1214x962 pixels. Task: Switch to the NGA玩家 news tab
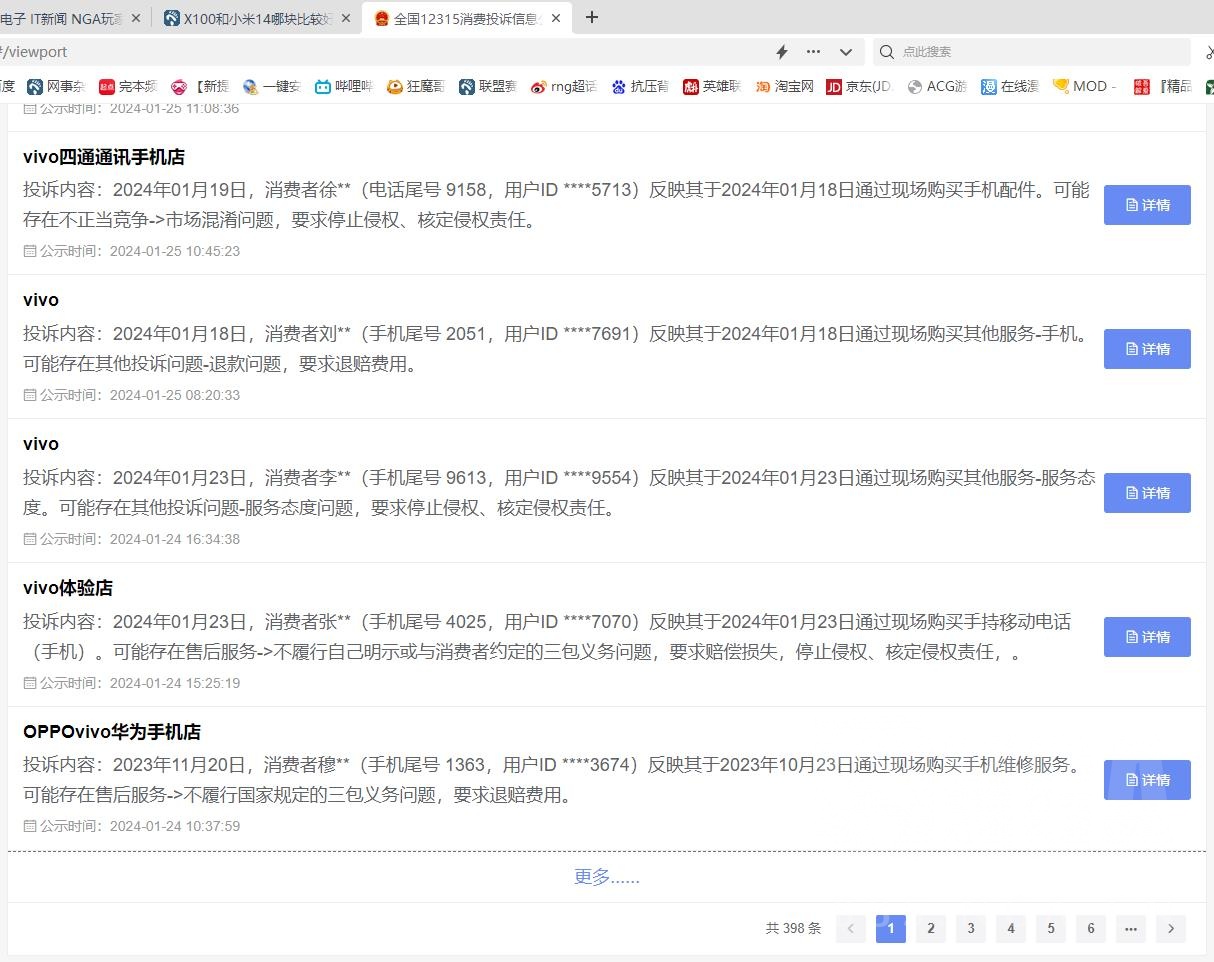pos(65,17)
